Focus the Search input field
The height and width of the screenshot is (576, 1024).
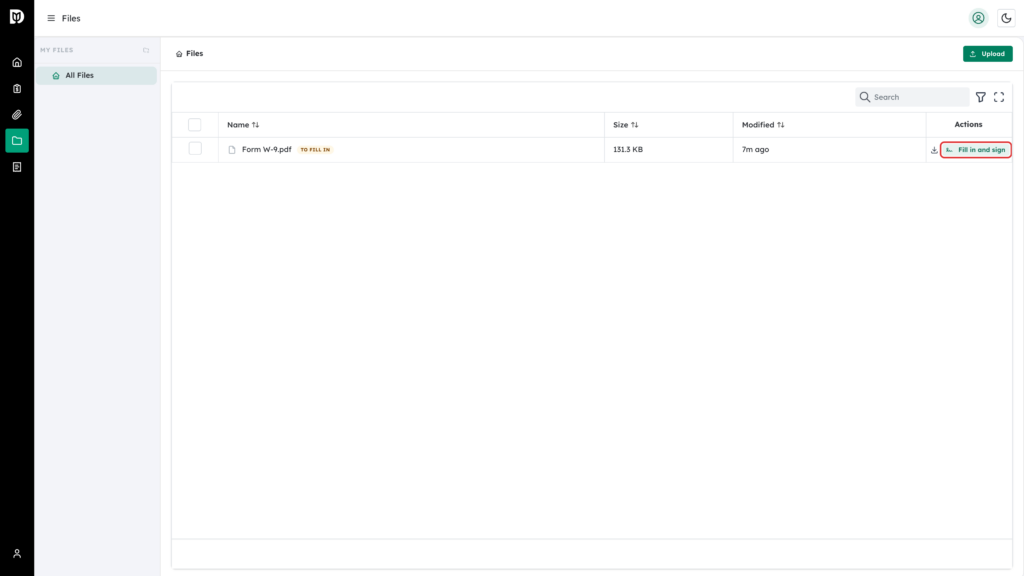pos(912,97)
